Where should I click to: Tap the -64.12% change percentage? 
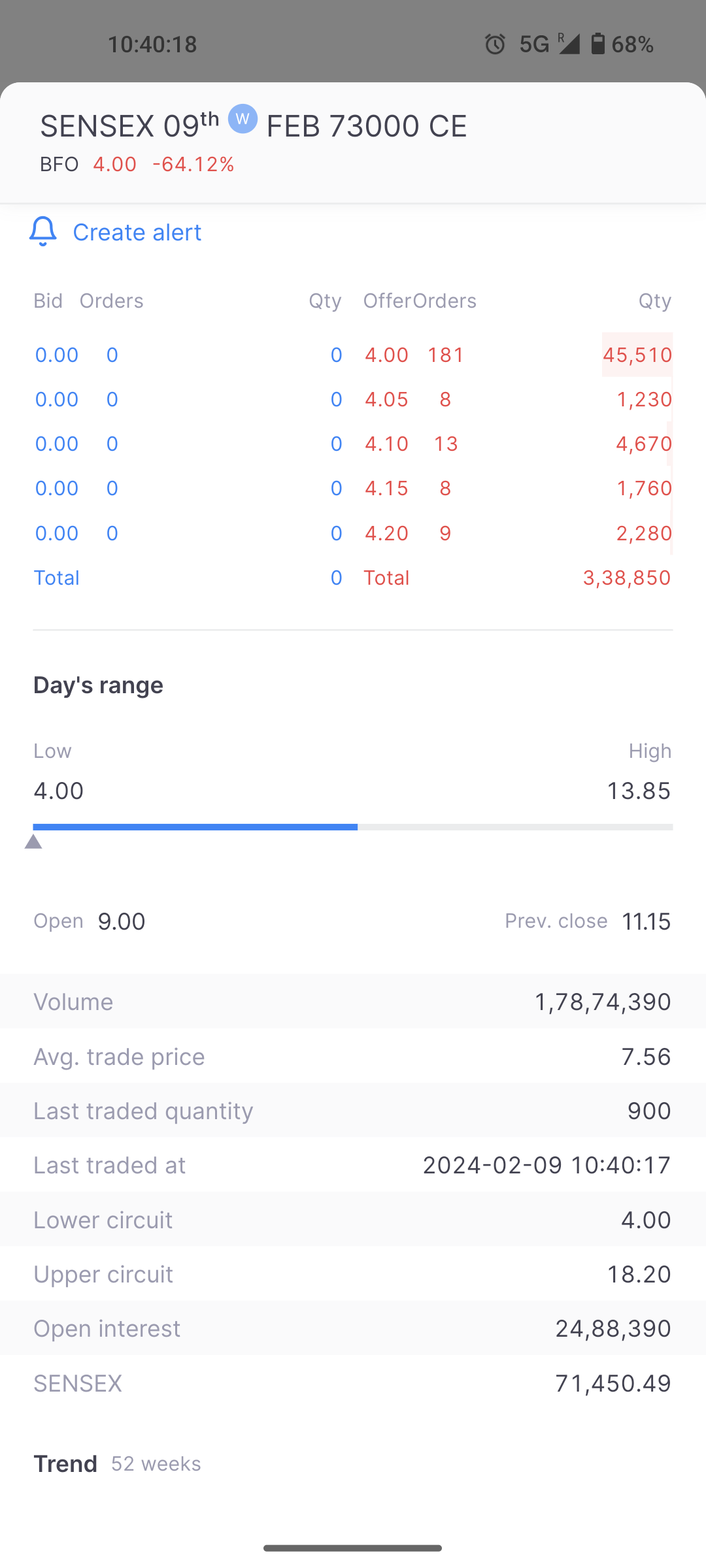click(x=193, y=164)
